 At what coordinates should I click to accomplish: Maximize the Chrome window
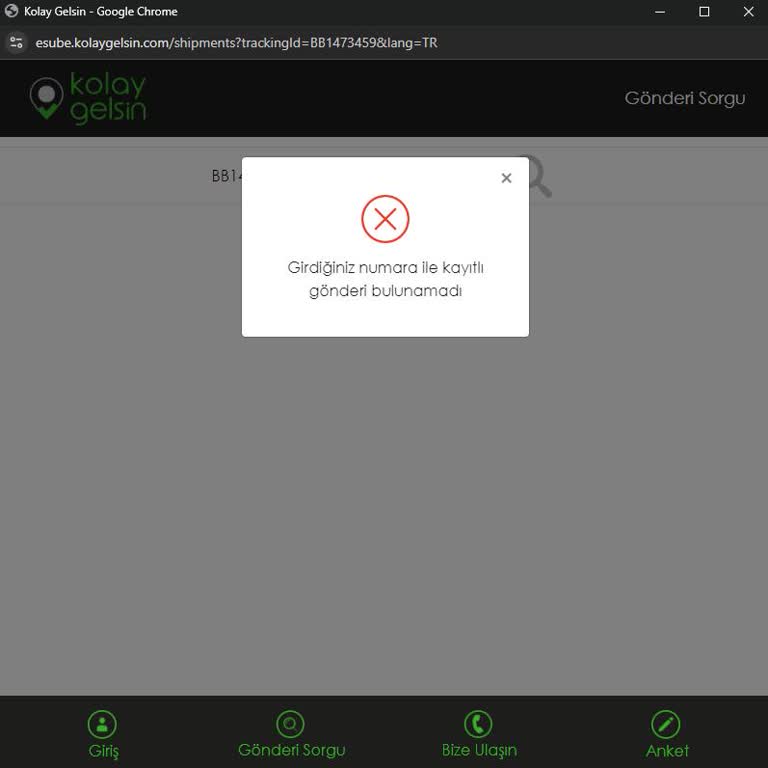point(704,12)
